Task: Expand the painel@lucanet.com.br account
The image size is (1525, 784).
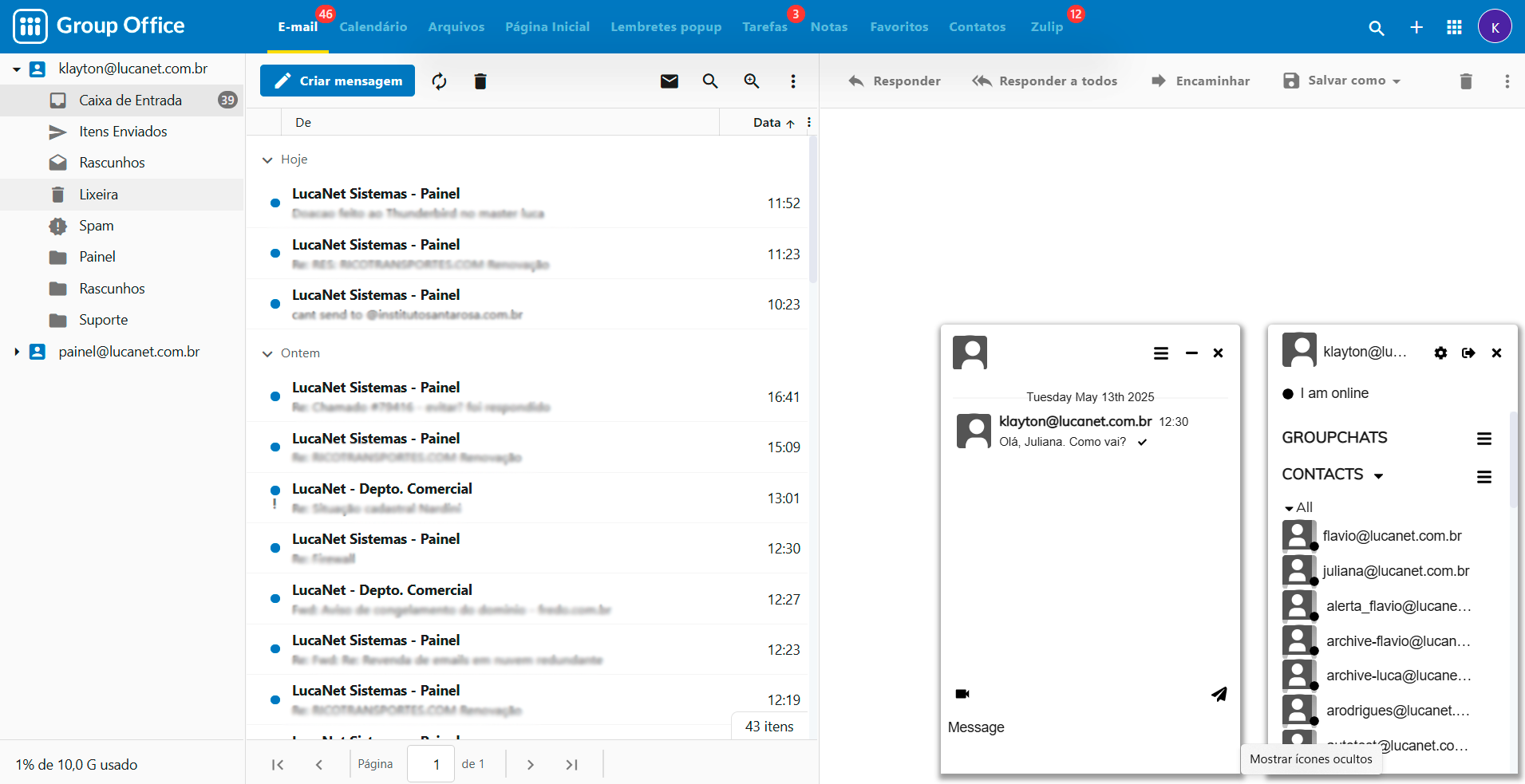Action: tap(17, 352)
